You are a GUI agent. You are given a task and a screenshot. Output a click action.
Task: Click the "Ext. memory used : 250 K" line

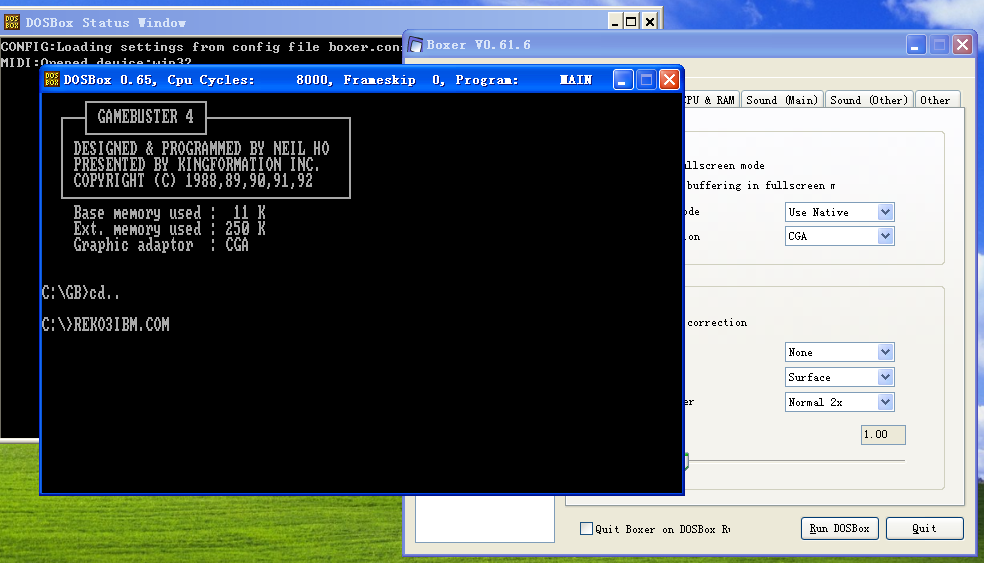[x=169, y=229]
